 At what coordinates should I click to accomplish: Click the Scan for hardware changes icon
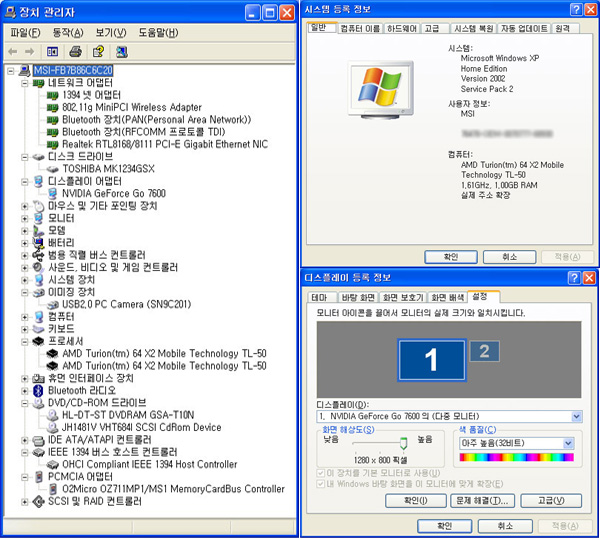(x=122, y=52)
